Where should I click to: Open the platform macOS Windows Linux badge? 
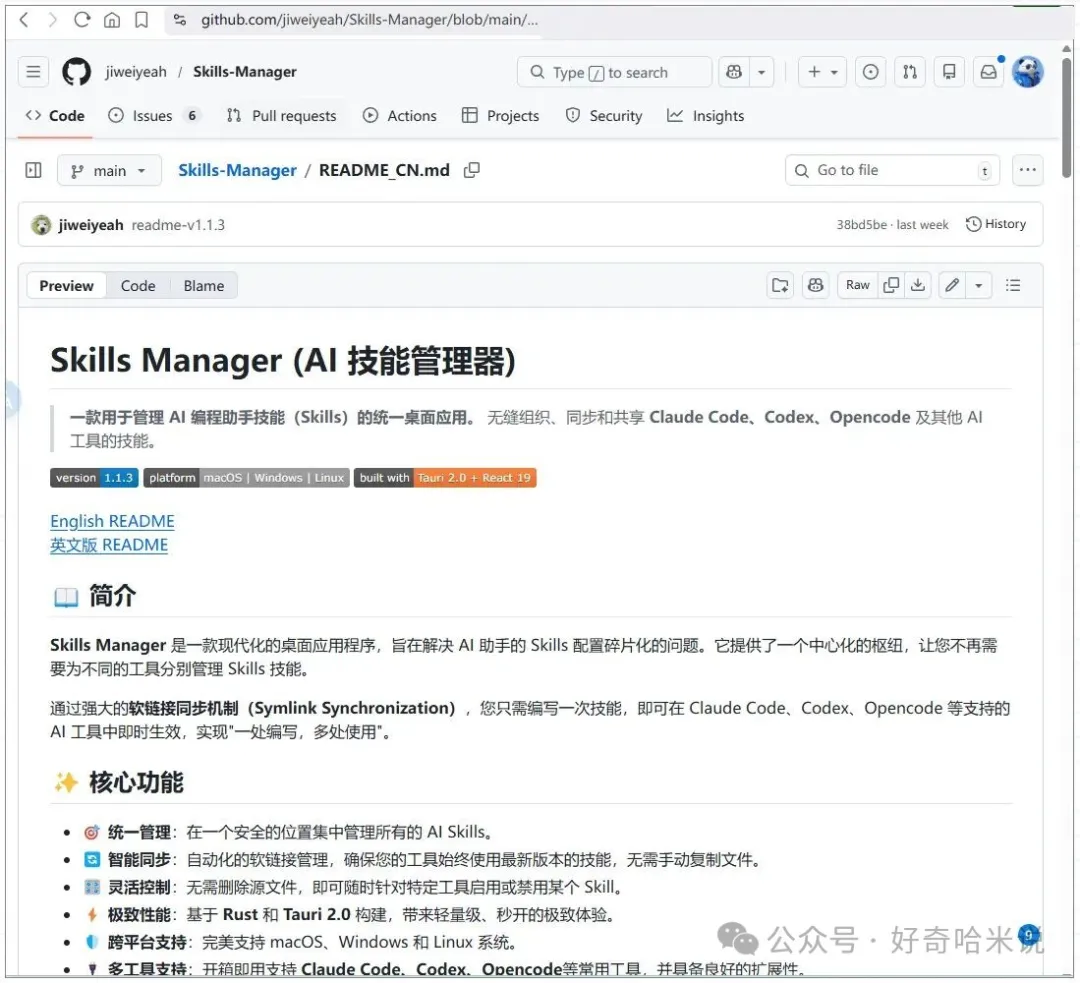point(247,478)
